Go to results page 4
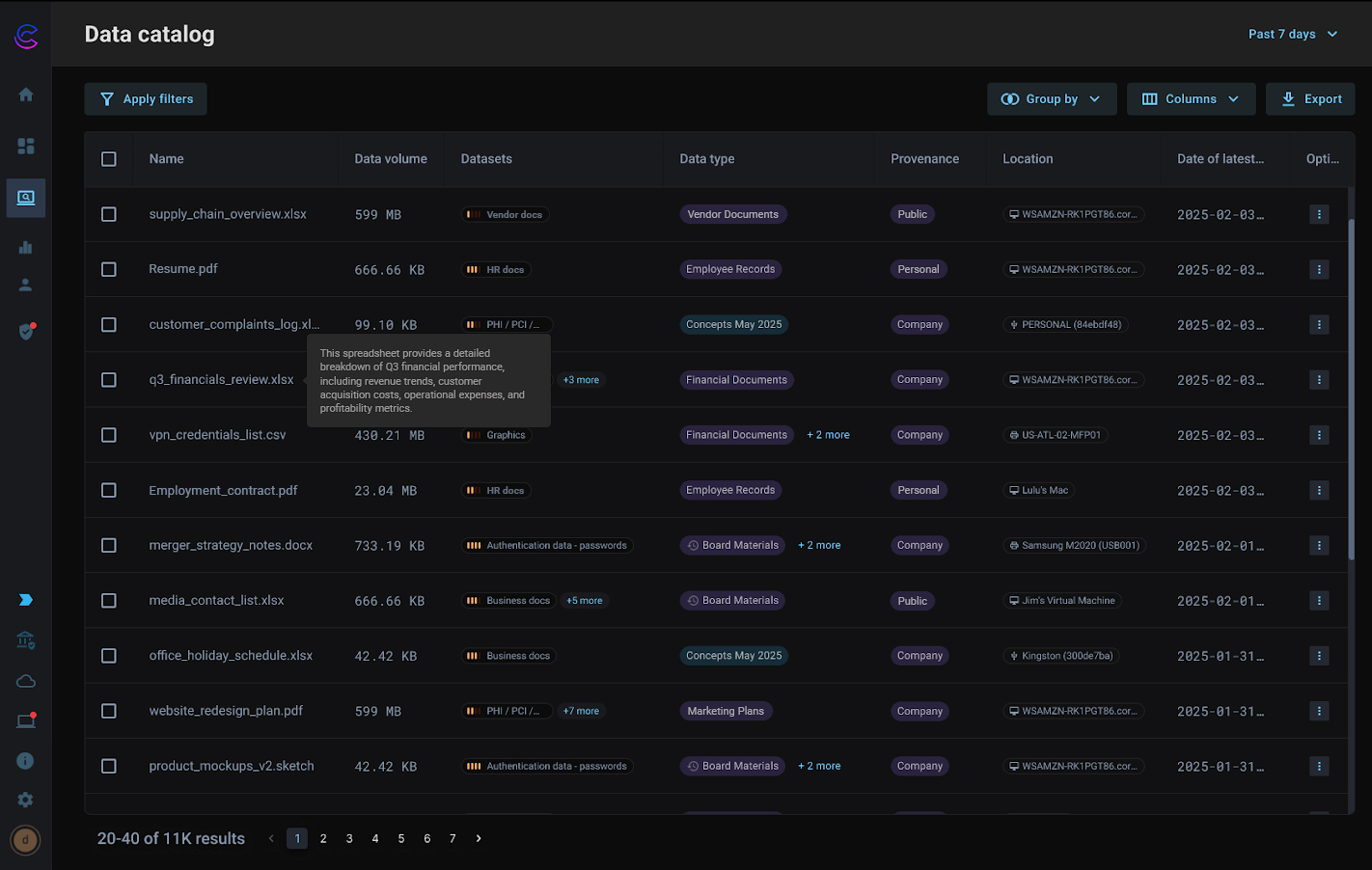Screen dimensions: 1372x870 click(374, 838)
